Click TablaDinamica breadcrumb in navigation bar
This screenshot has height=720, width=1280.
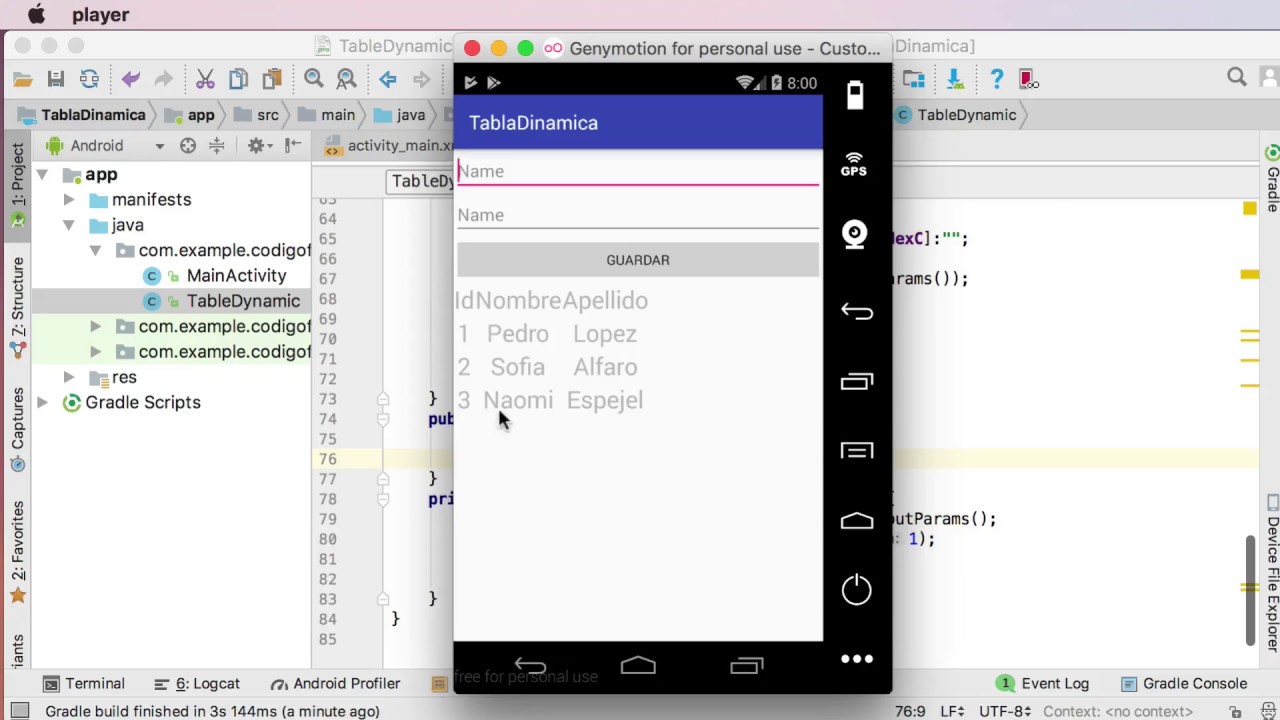click(x=82, y=115)
